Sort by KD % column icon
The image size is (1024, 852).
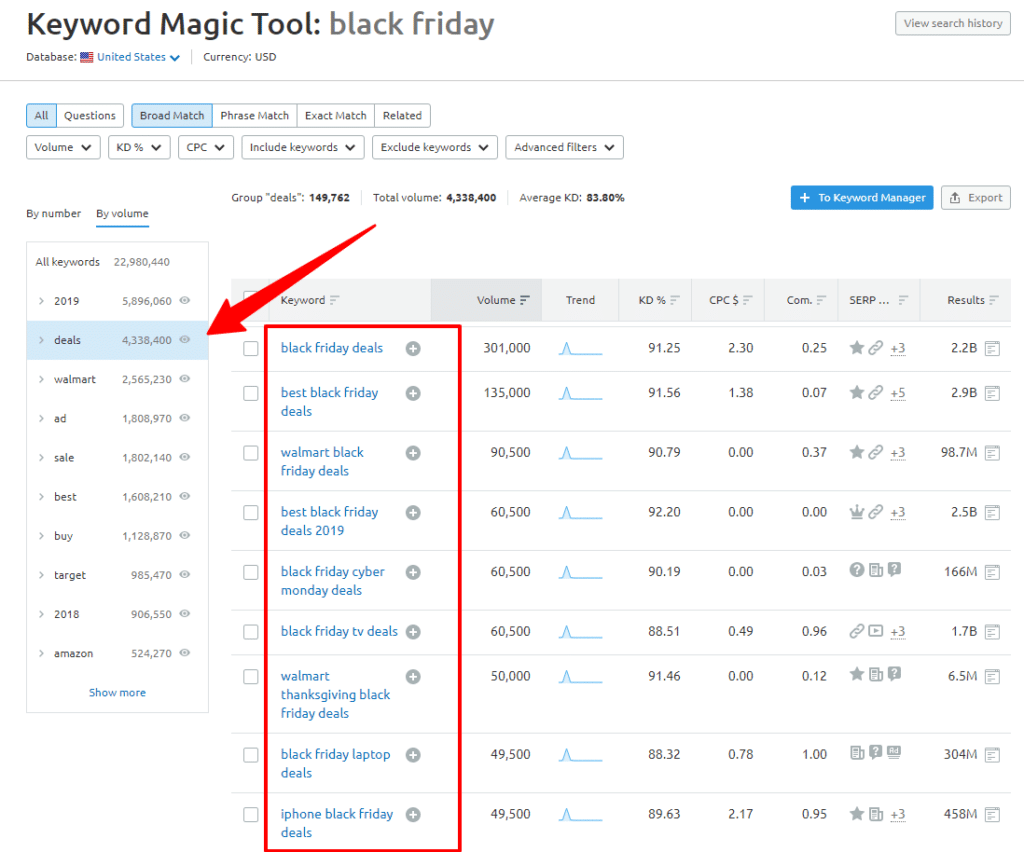[675, 300]
